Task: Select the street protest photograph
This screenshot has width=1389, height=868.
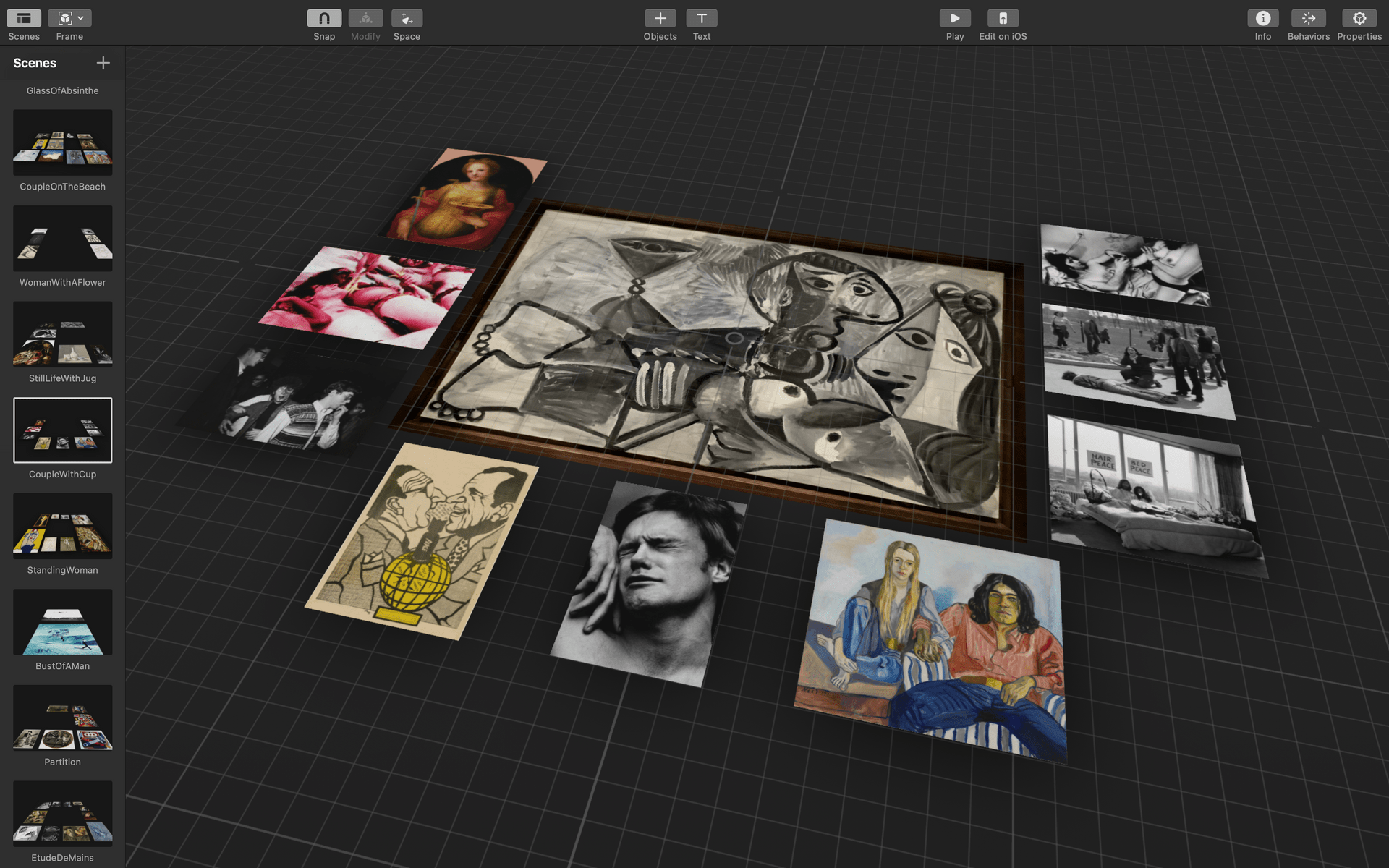Action: pos(1137,360)
